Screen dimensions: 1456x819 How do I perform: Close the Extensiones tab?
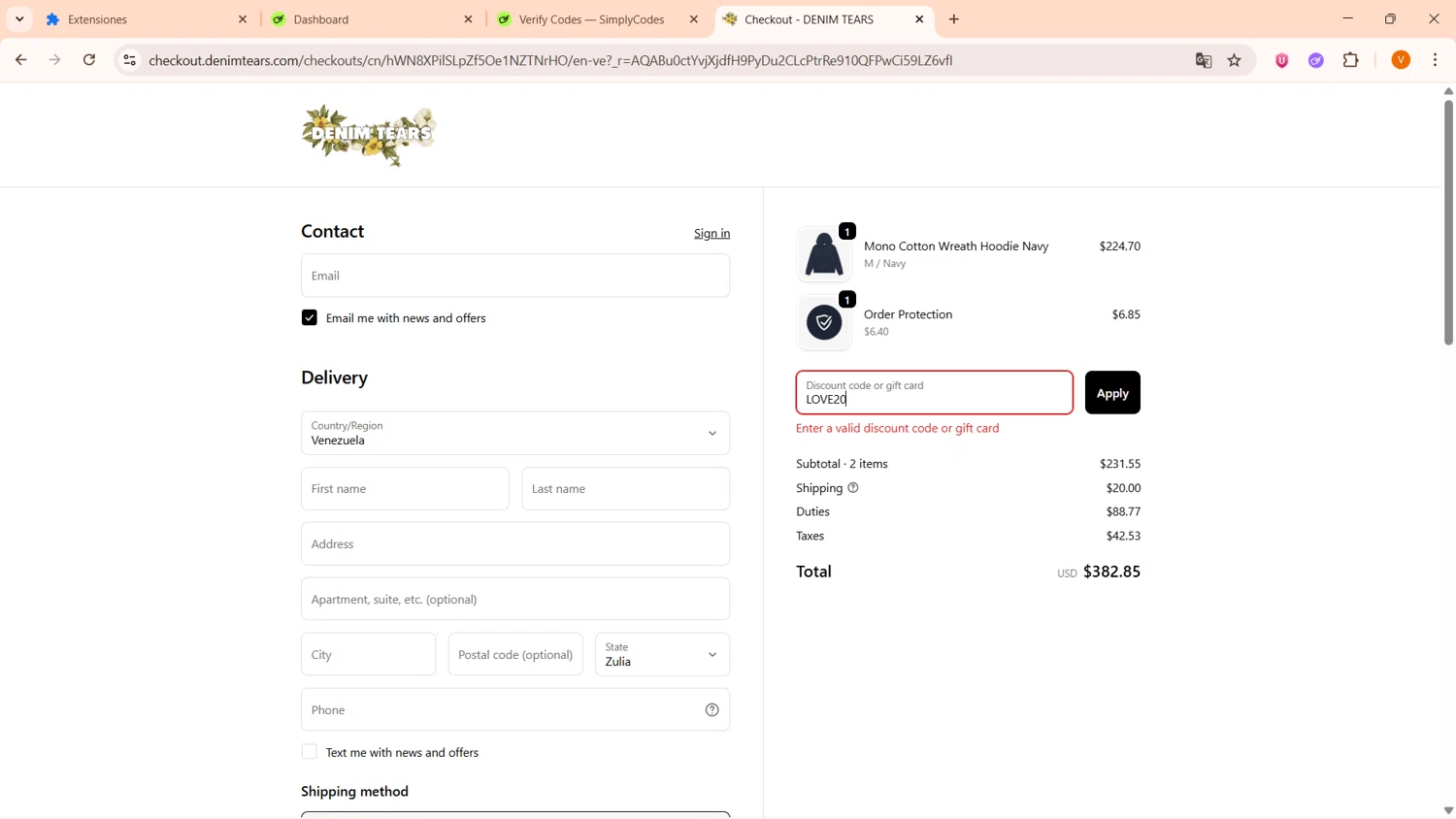[243, 19]
